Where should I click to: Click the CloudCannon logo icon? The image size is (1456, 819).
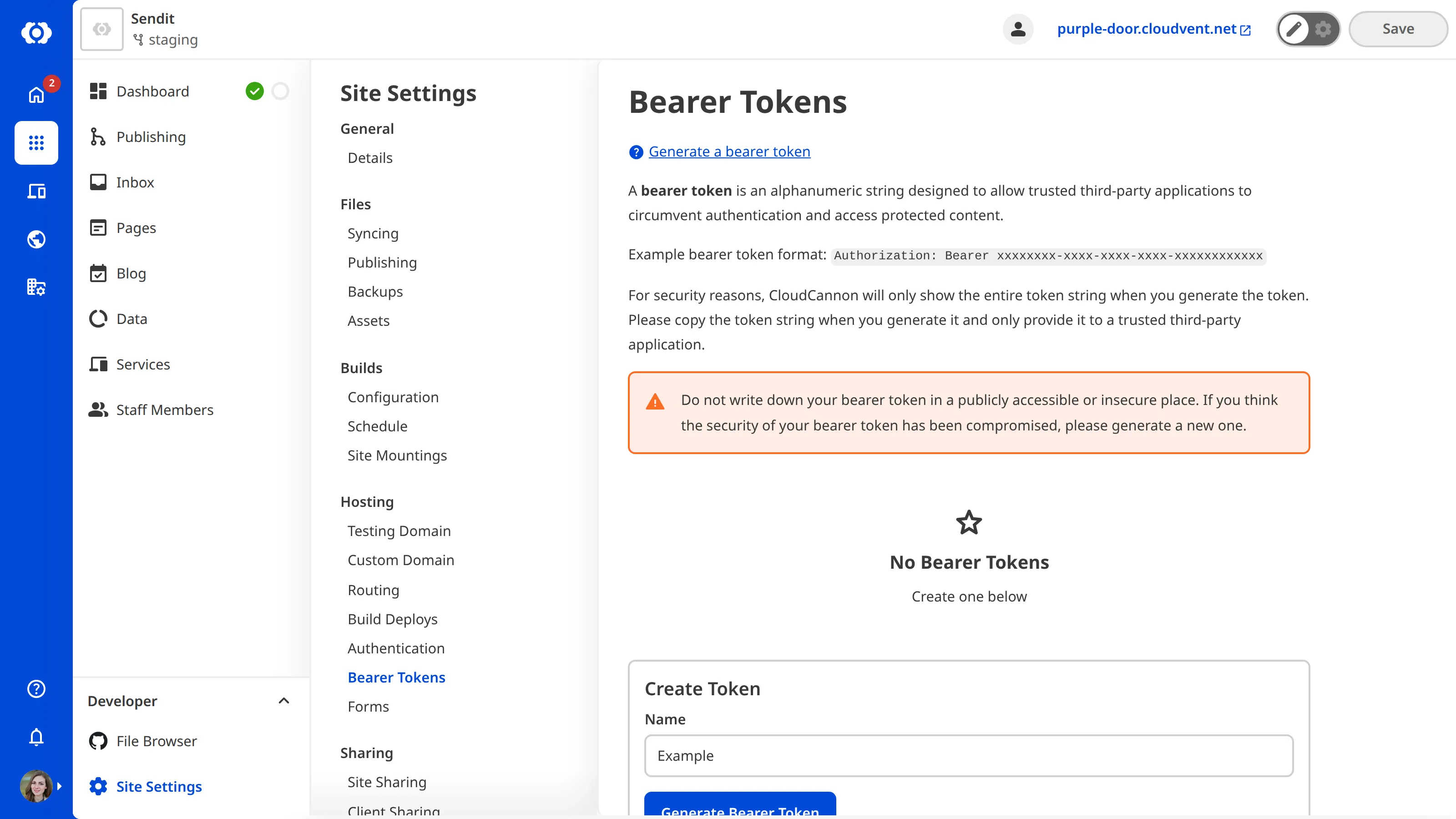36,32
